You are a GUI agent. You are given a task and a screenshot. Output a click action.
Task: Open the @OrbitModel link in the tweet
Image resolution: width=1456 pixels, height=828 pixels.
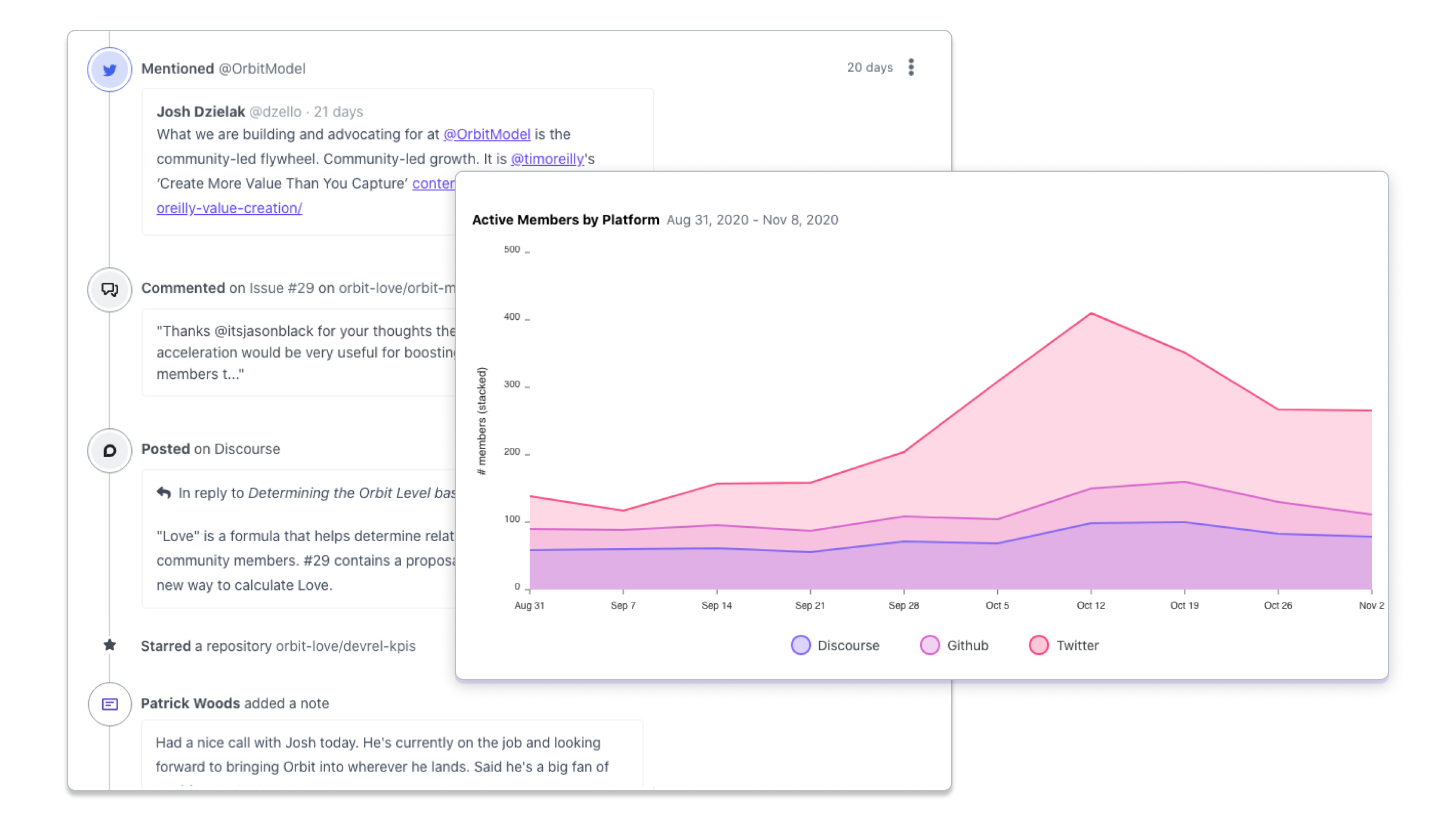point(486,134)
